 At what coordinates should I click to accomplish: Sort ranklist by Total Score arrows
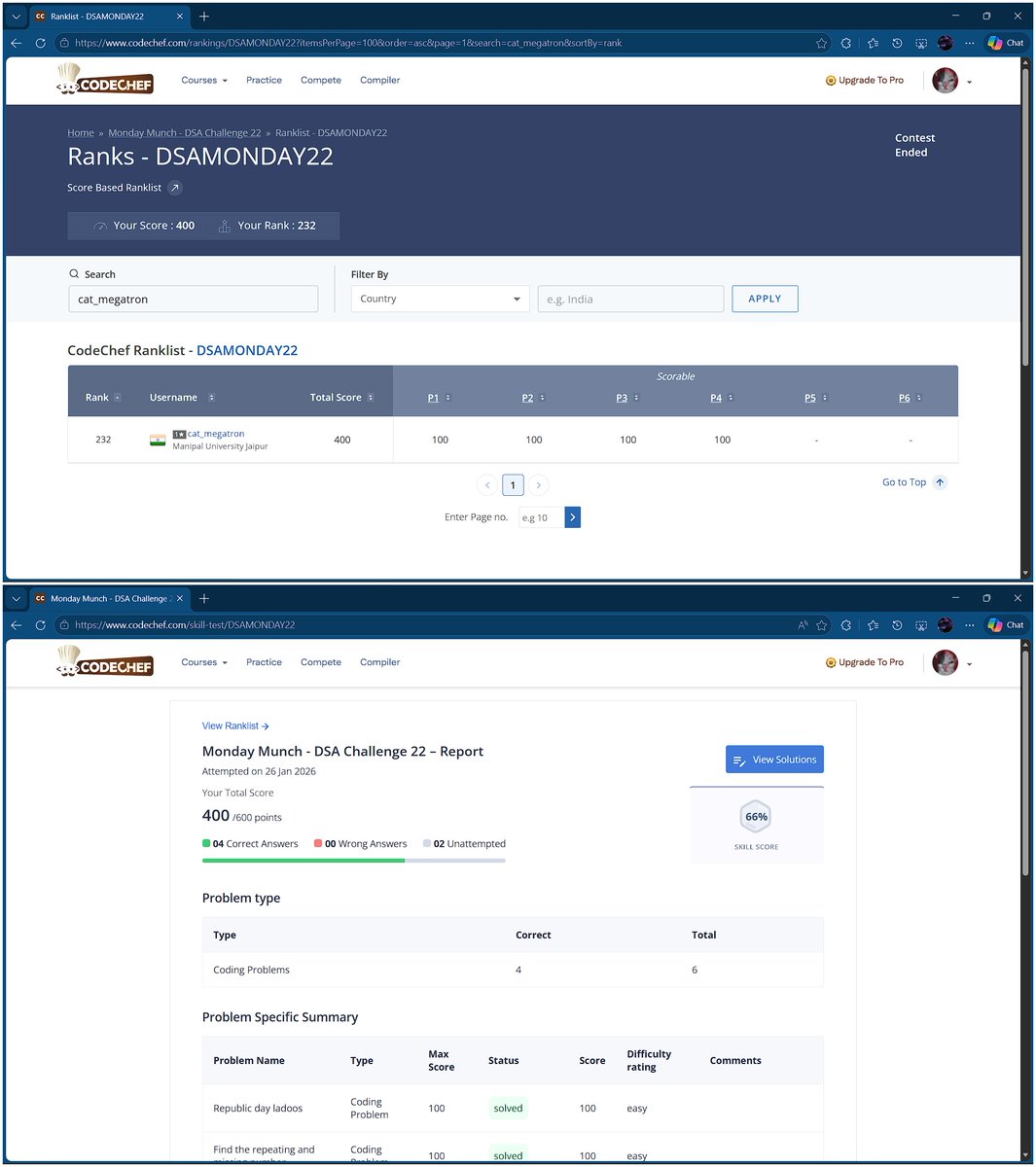click(371, 398)
